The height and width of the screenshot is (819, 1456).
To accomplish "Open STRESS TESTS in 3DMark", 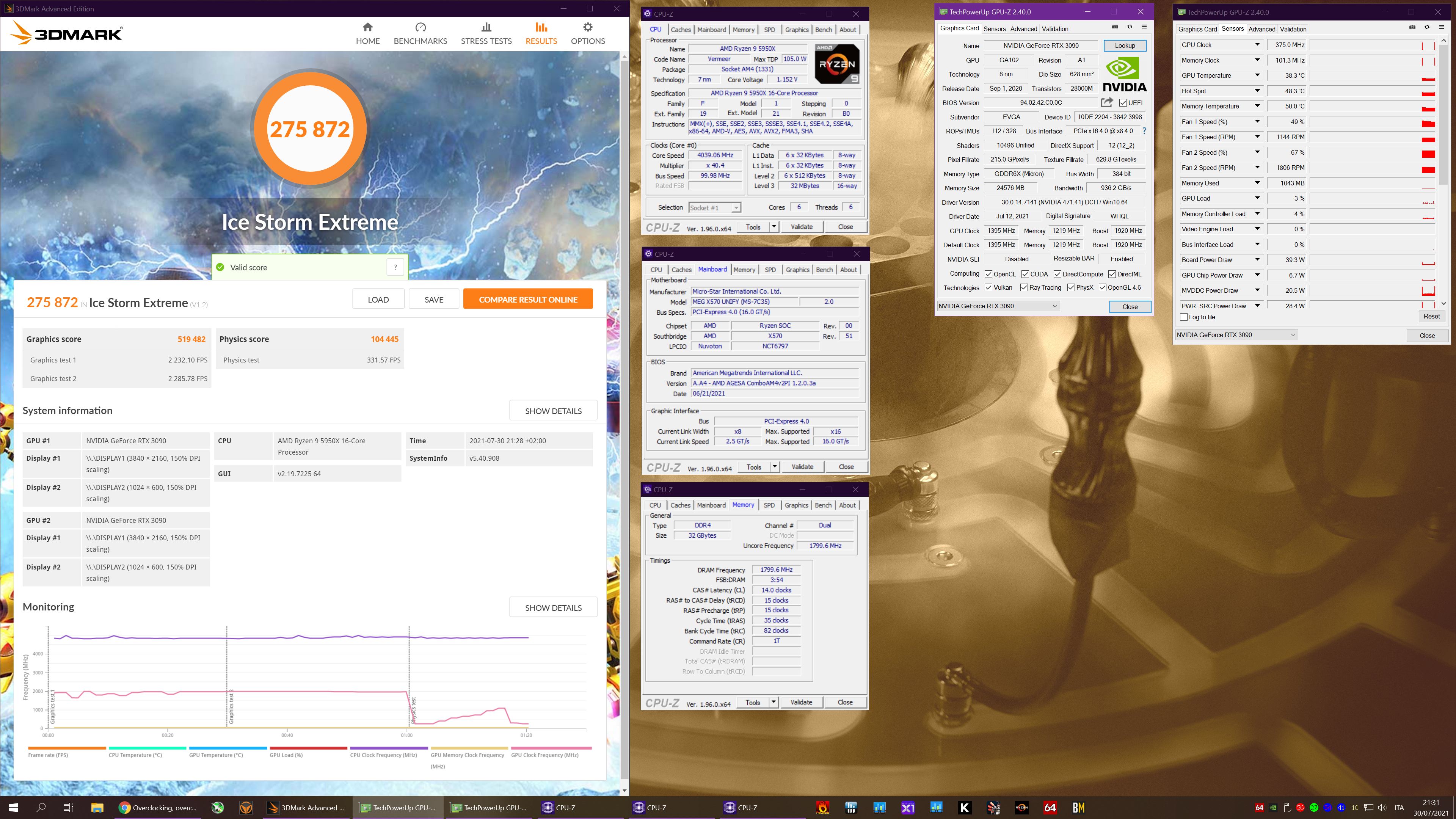I will (486, 34).
